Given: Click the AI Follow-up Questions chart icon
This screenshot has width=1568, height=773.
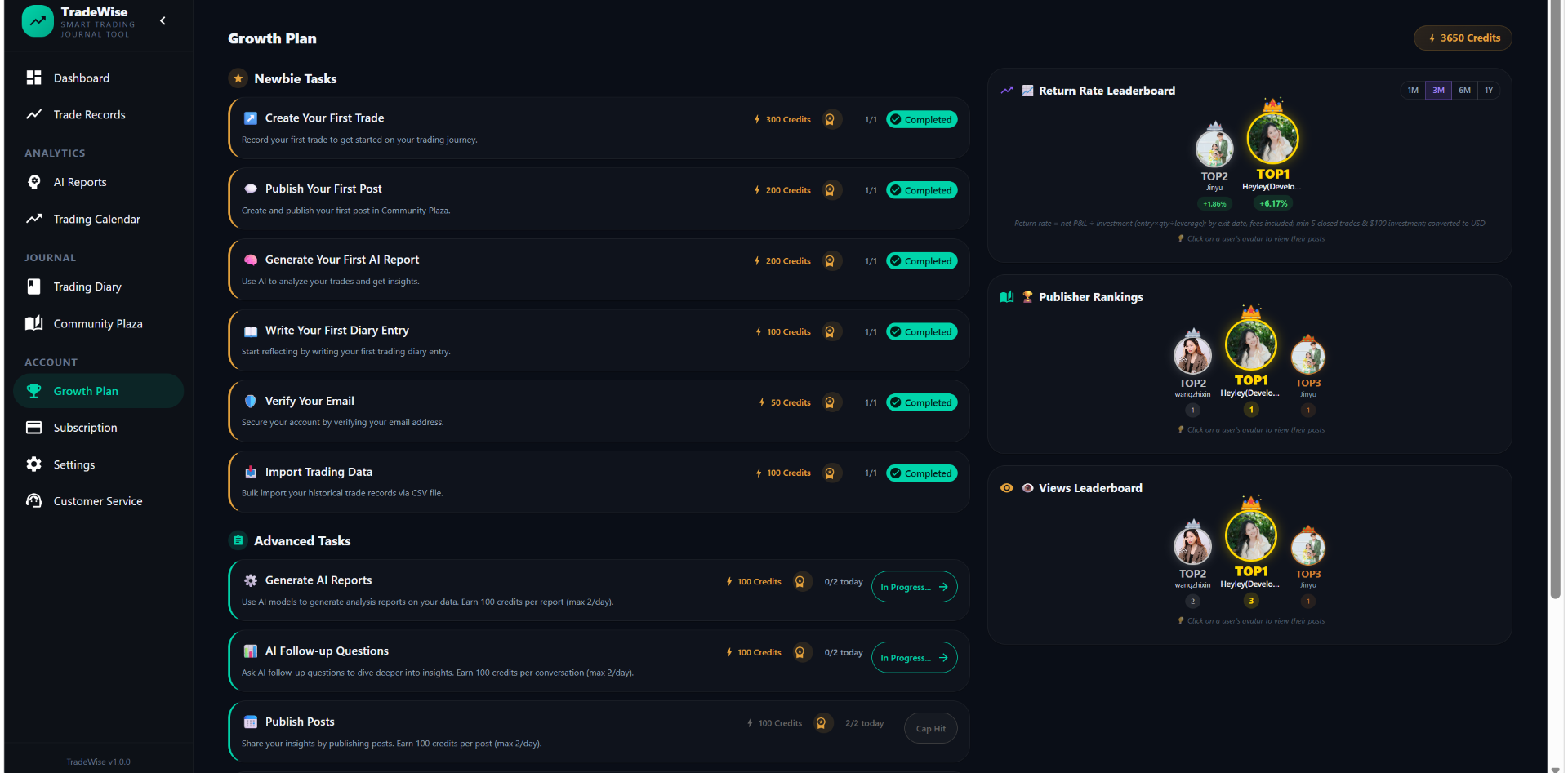Looking at the screenshot, I should coord(251,651).
